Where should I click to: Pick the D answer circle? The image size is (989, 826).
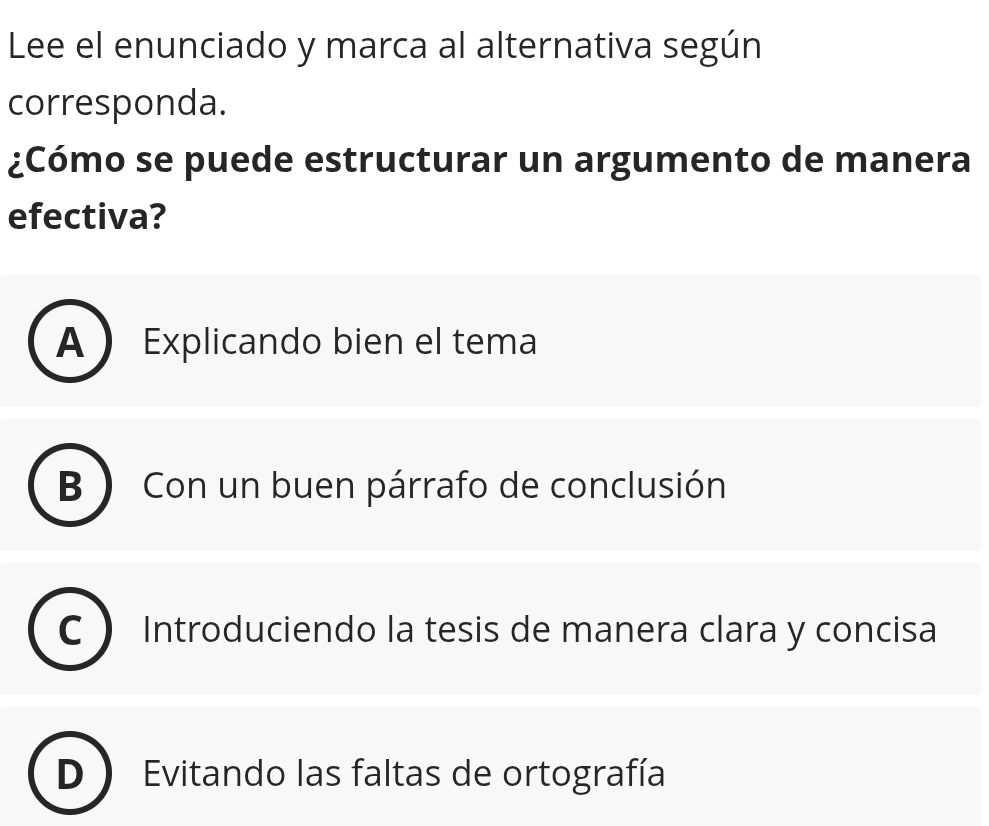pos(70,774)
